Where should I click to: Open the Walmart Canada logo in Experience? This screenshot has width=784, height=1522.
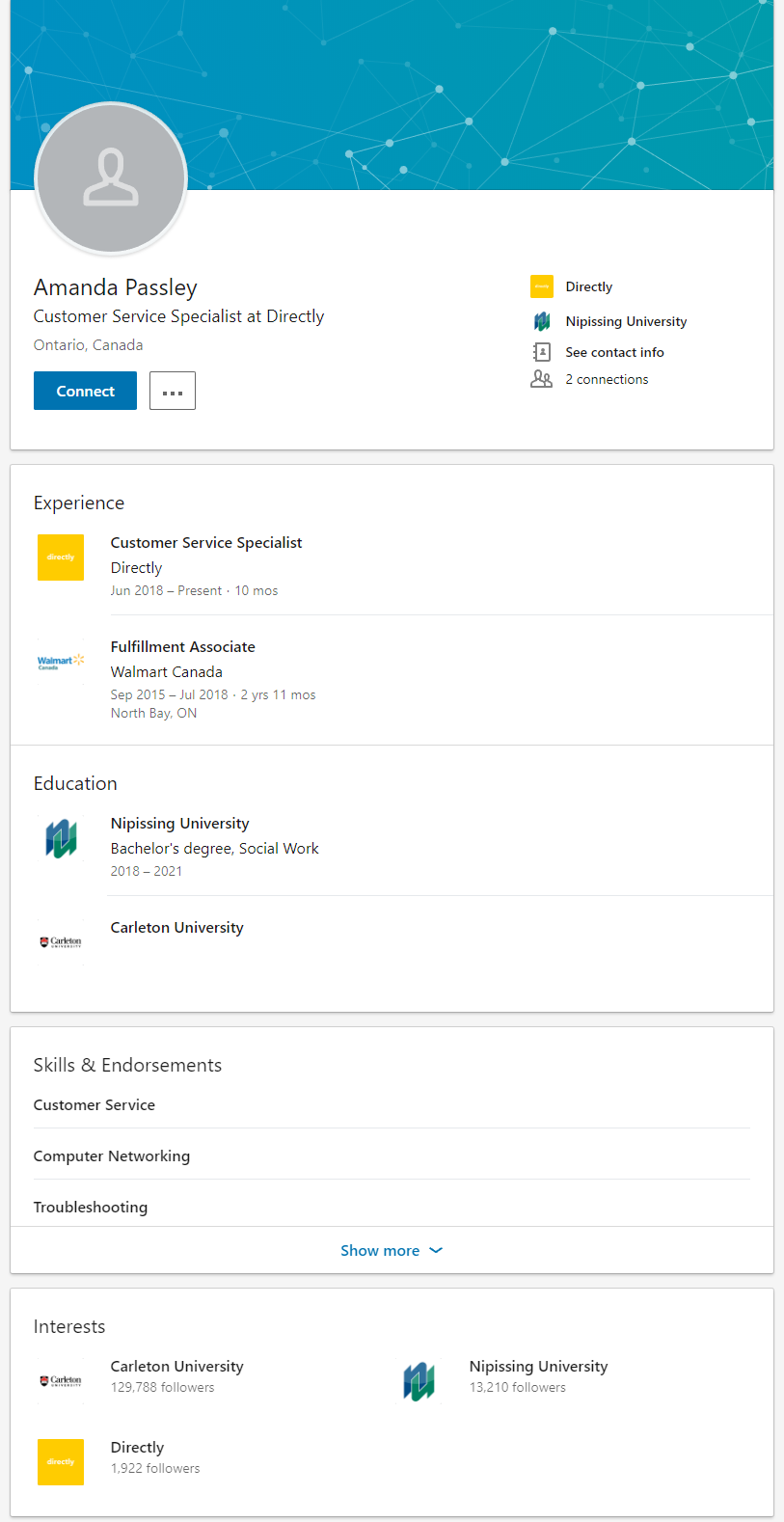click(x=61, y=662)
